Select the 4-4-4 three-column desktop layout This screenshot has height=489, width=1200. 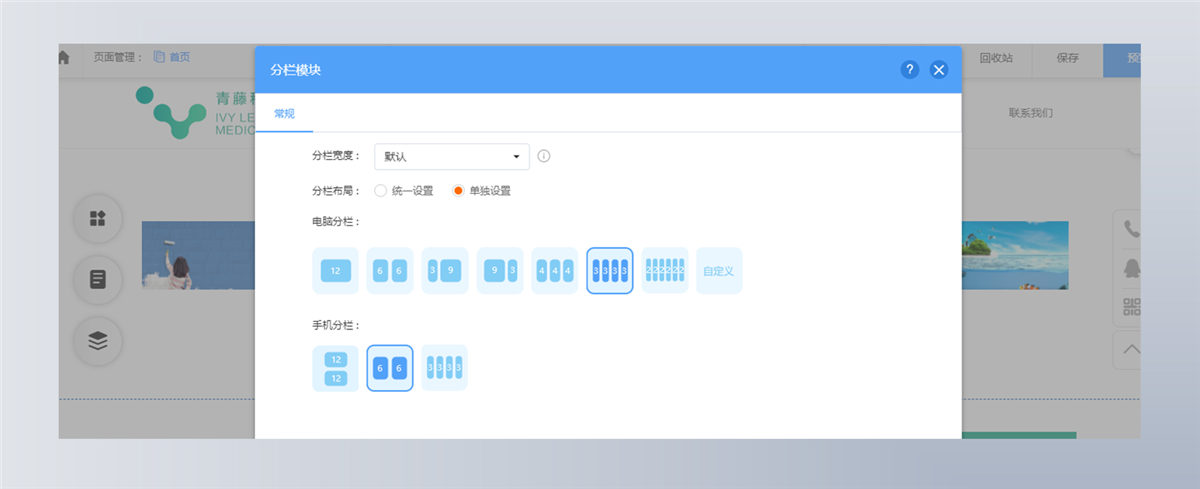(x=555, y=270)
